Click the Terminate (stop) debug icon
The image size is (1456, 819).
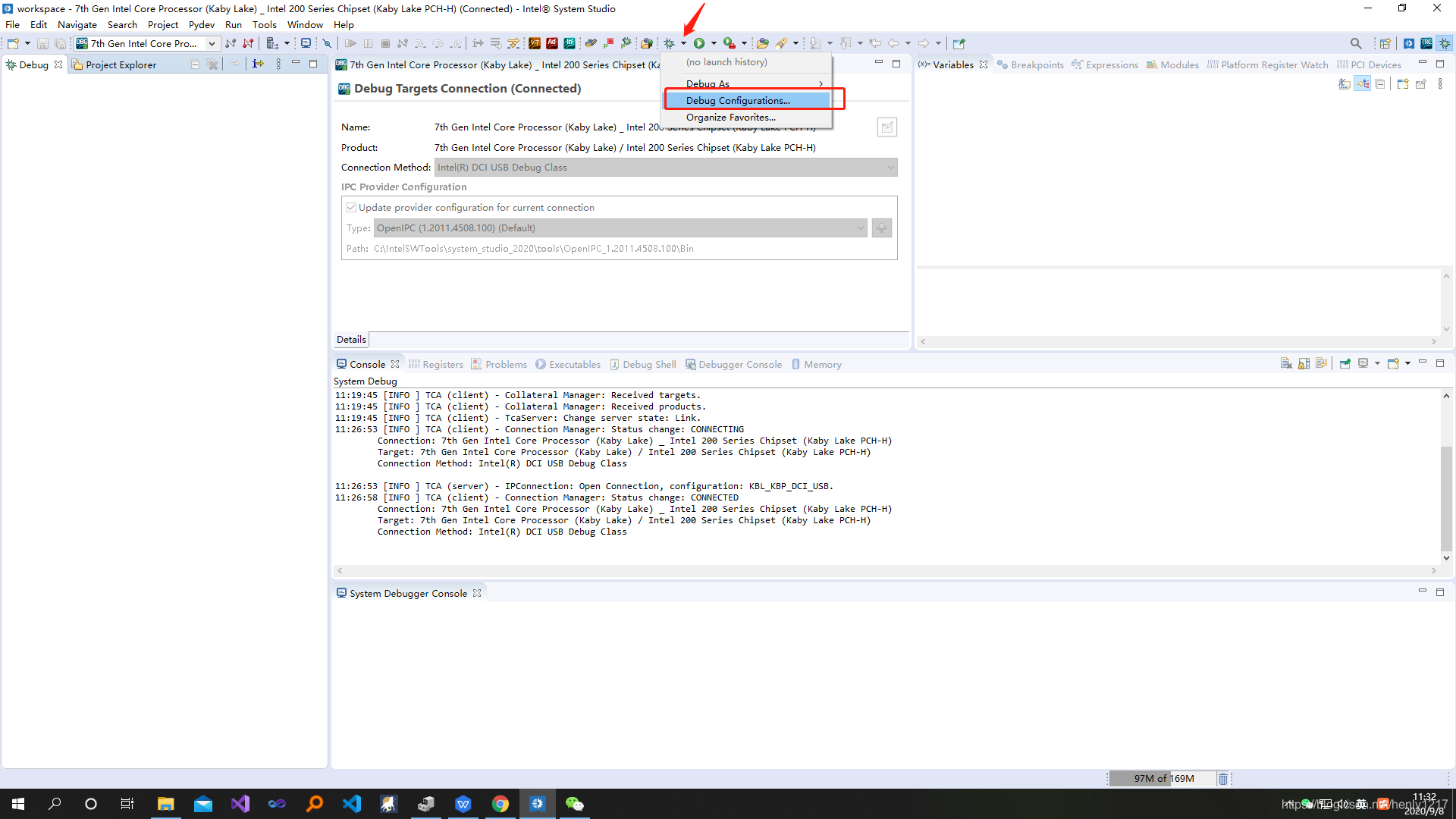click(385, 43)
